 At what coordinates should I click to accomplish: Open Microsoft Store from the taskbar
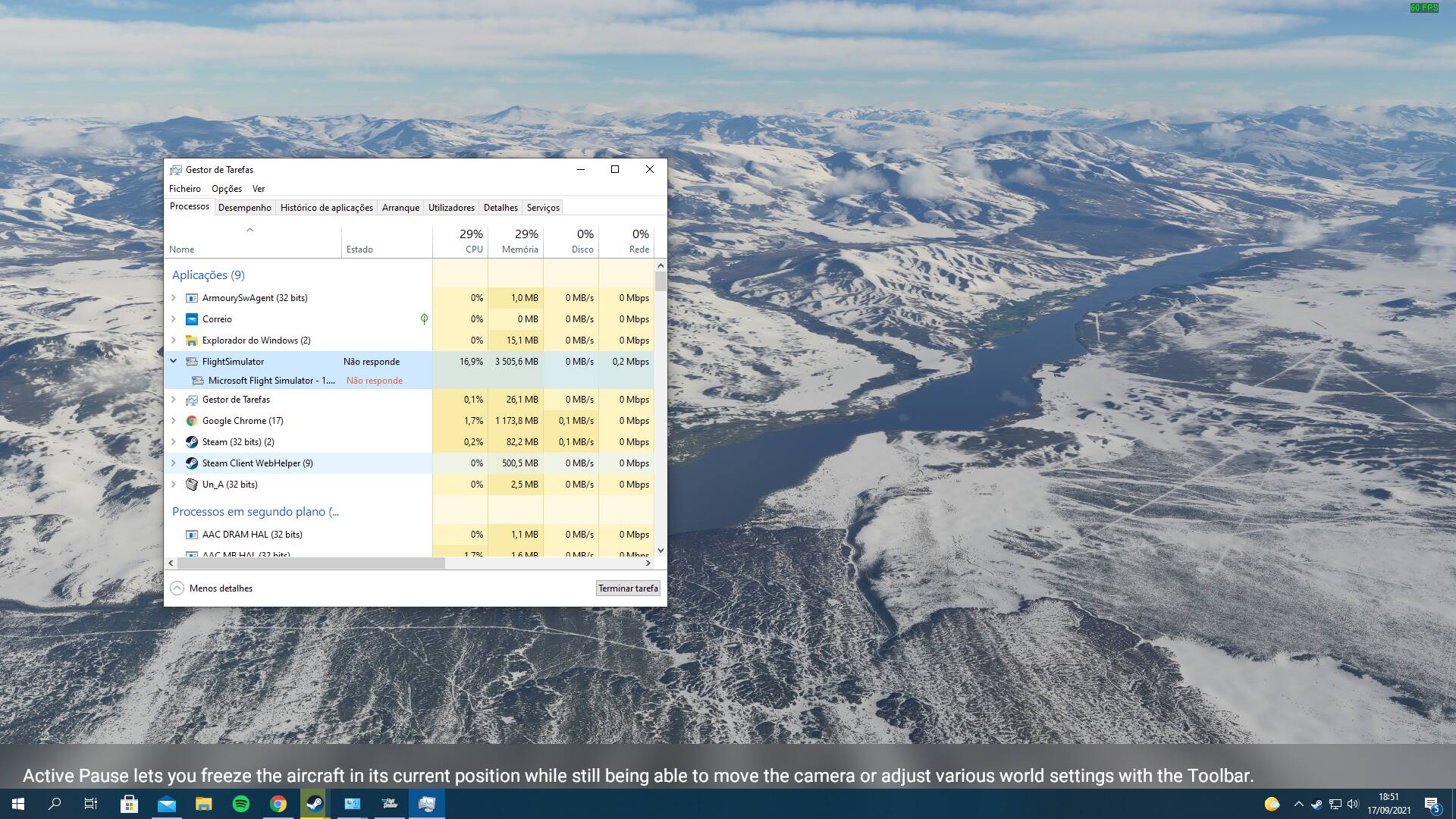[x=129, y=804]
